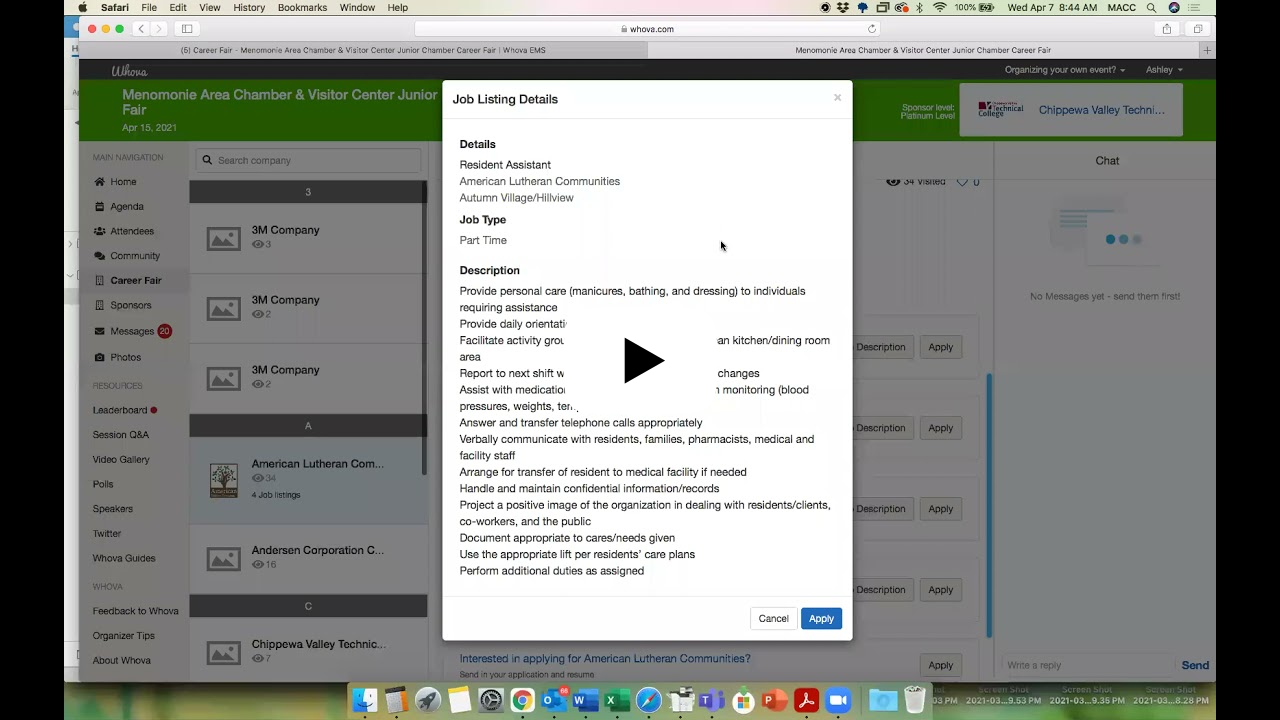This screenshot has height=720, width=1280.
Task: Open the Safari File menu
Action: 149,8
